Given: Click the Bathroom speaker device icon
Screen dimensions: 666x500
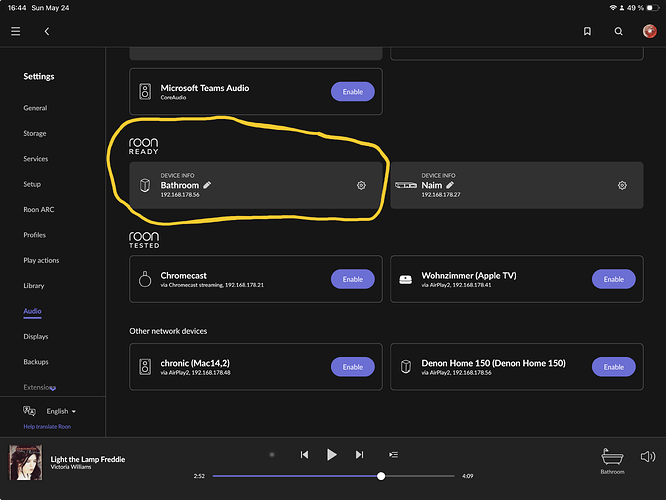Looking at the screenshot, I should [x=145, y=185].
